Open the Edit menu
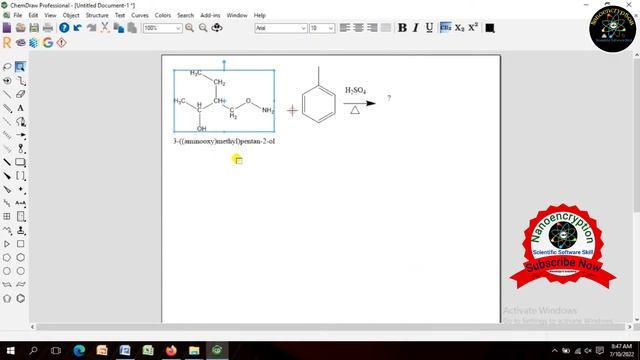Screen dimensions: 640x360 (x=33, y=15)
